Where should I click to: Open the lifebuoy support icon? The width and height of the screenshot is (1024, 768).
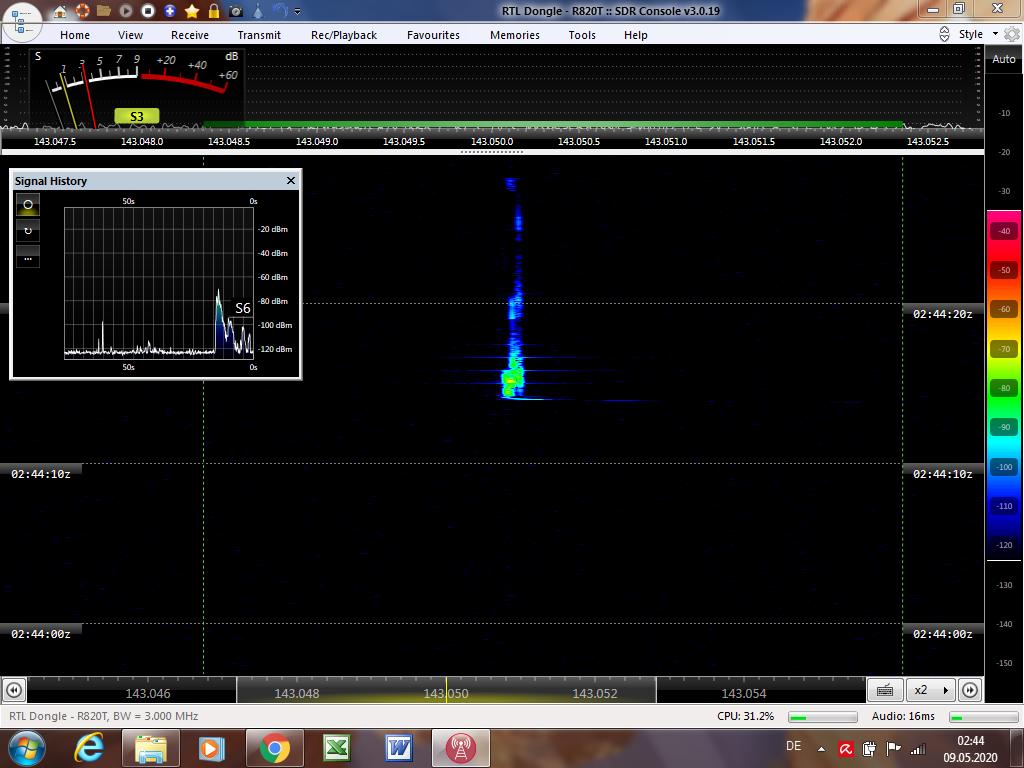tap(82, 11)
